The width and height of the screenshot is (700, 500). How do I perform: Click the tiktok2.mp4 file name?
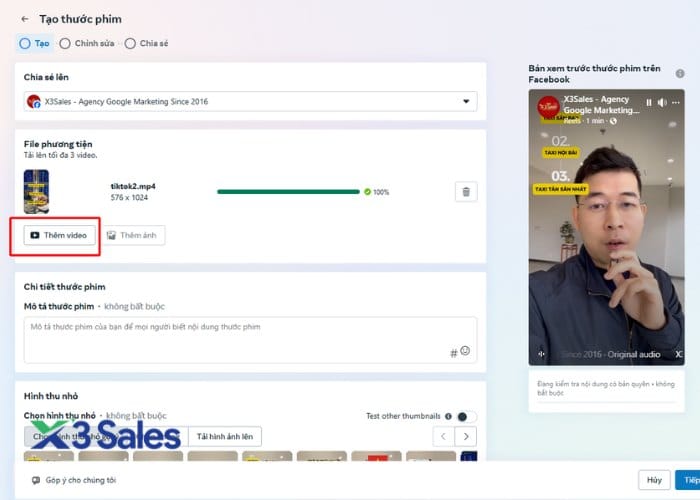click(133, 186)
